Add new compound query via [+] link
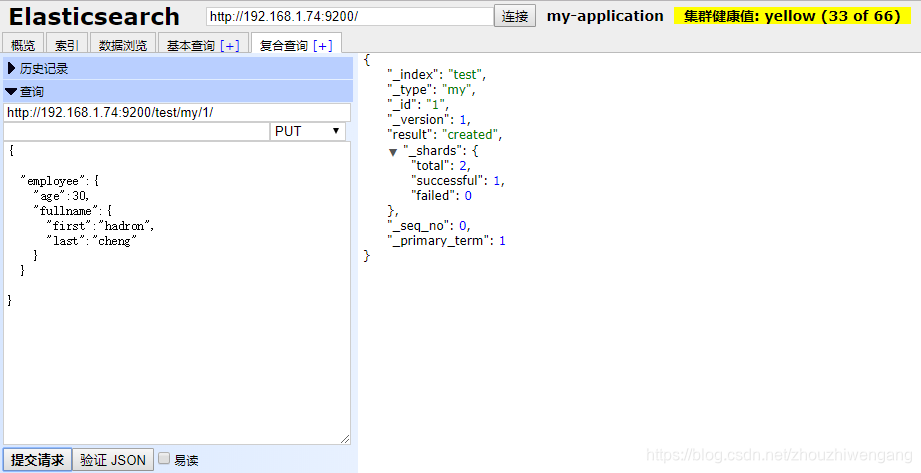Viewport: 921px width, 473px height. click(322, 45)
